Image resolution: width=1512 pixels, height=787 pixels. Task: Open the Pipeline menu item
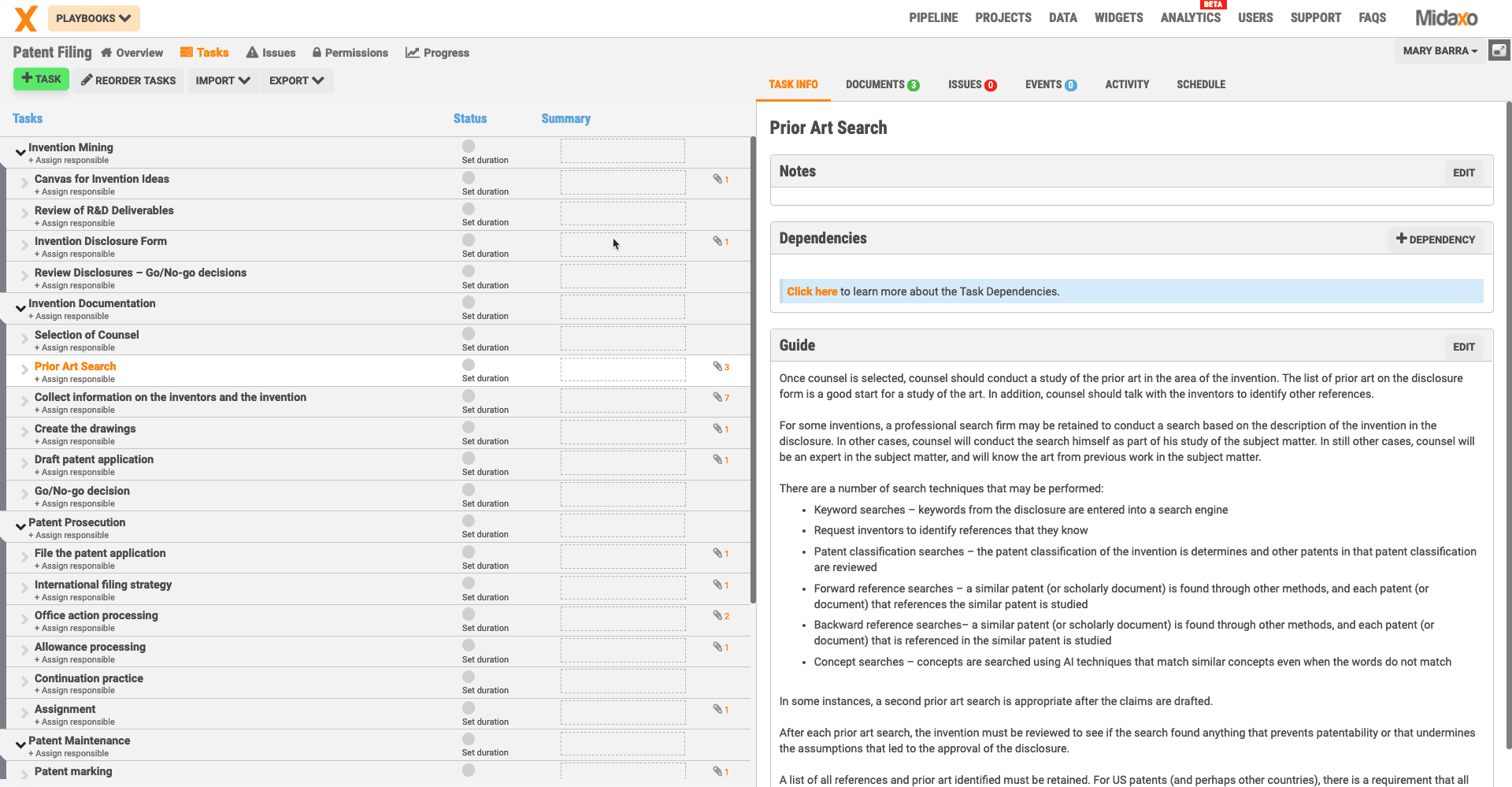[933, 17]
